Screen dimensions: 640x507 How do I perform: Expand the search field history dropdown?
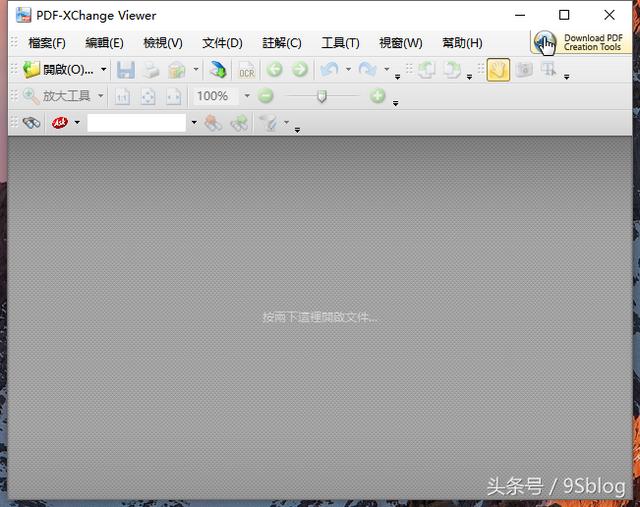tap(194, 122)
